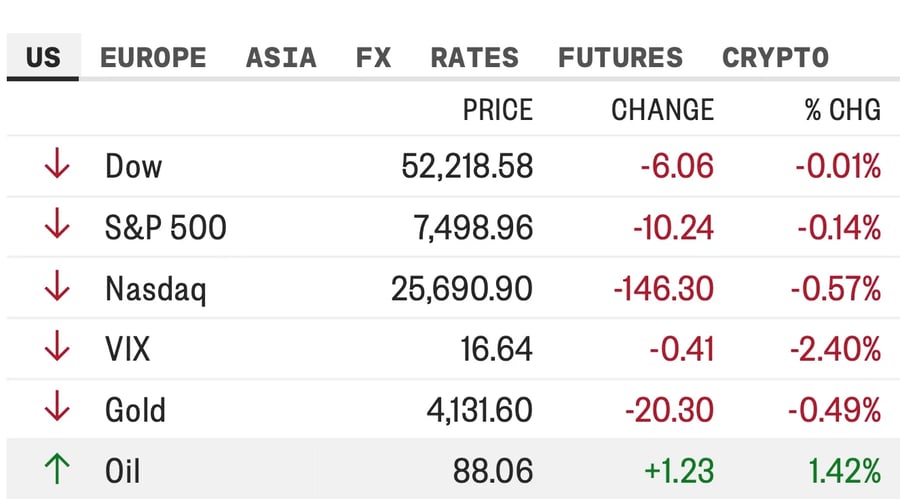900x499 pixels.
Task: Switch to the CRYPTO tab
Action: coord(775,57)
